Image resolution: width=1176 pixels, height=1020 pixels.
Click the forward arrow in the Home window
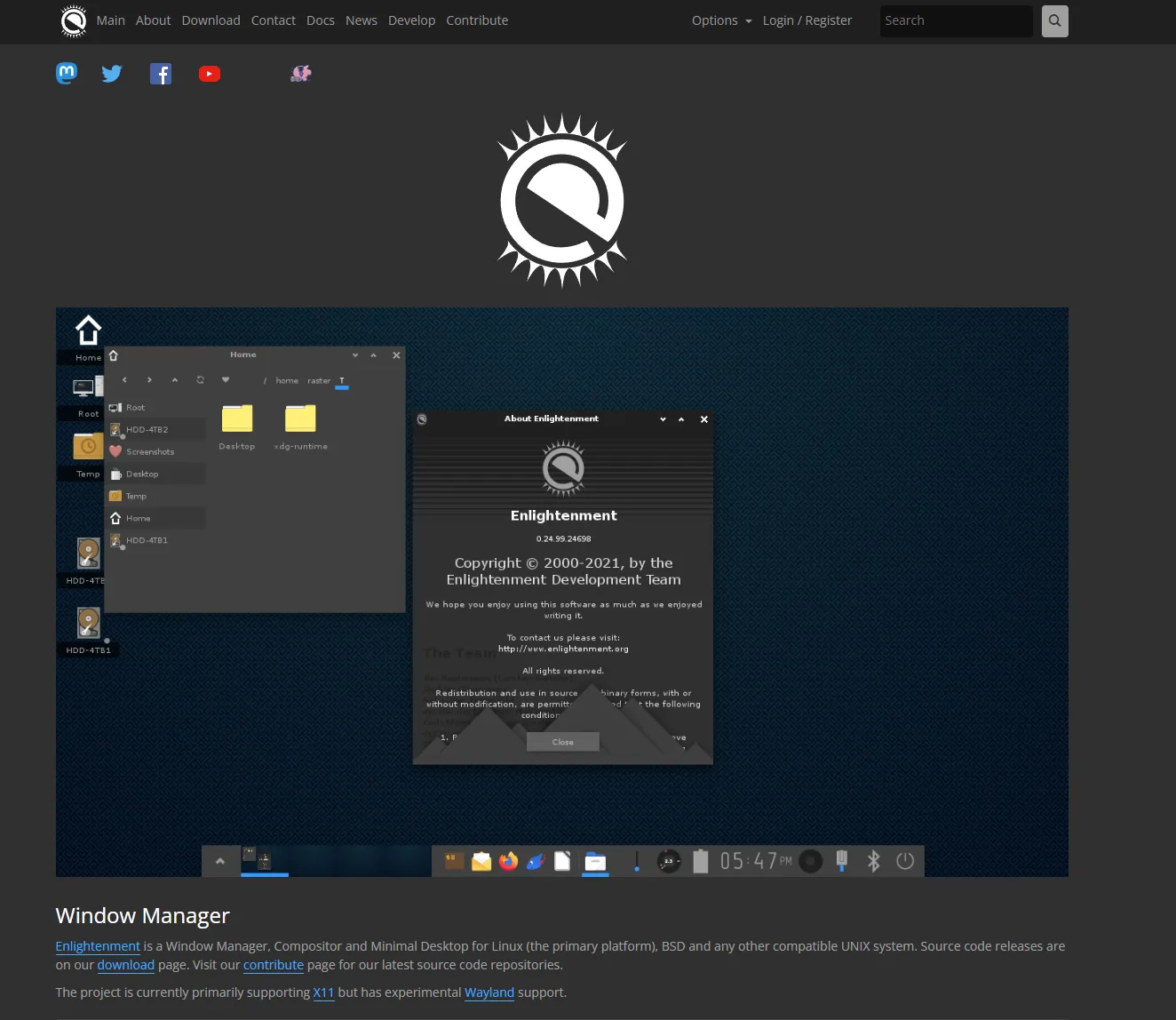[149, 380]
